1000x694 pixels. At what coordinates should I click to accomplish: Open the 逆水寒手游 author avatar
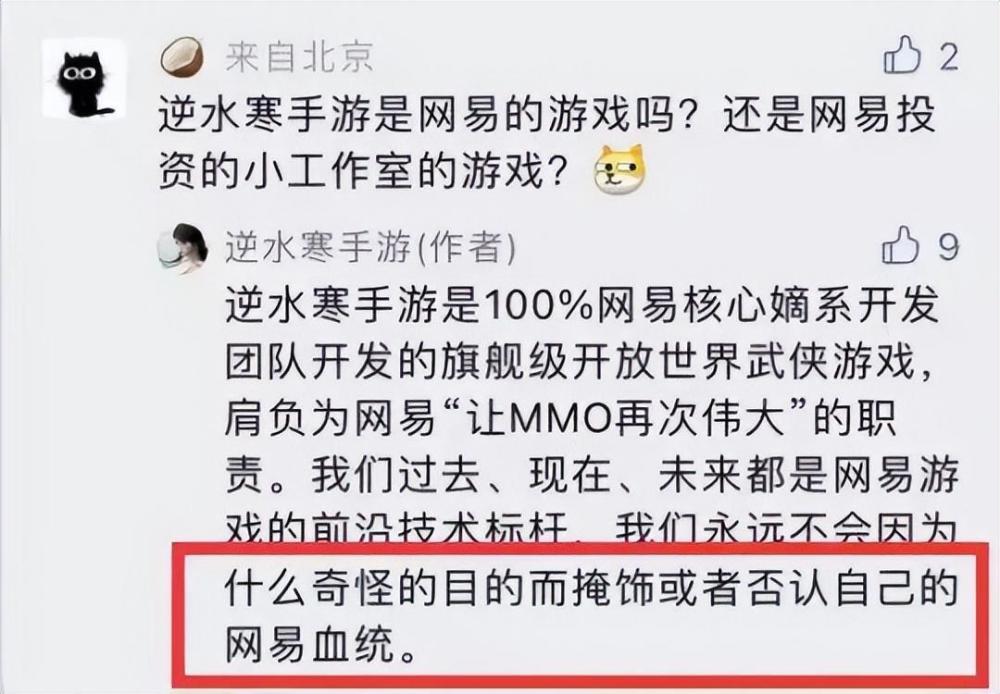pos(182,249)
